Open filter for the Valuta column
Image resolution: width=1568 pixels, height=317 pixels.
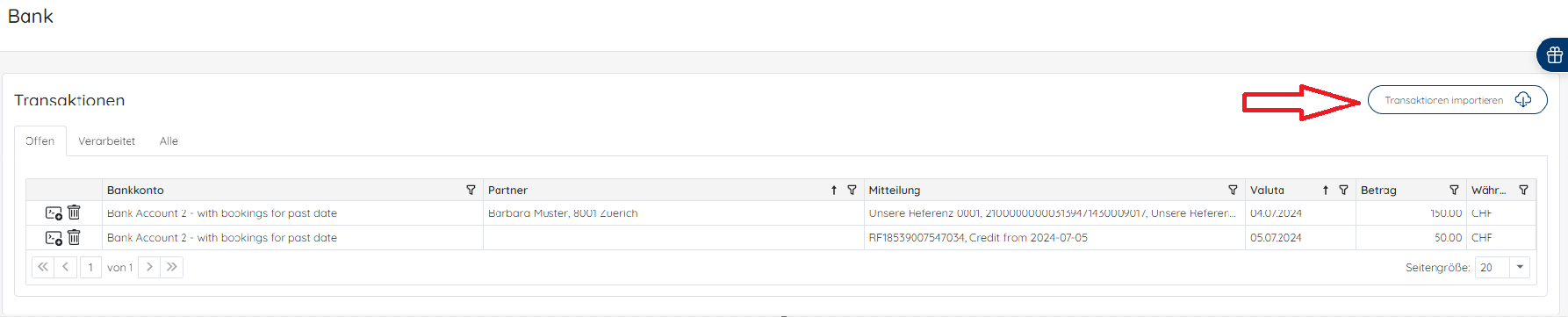click(x=1343, y=190)
